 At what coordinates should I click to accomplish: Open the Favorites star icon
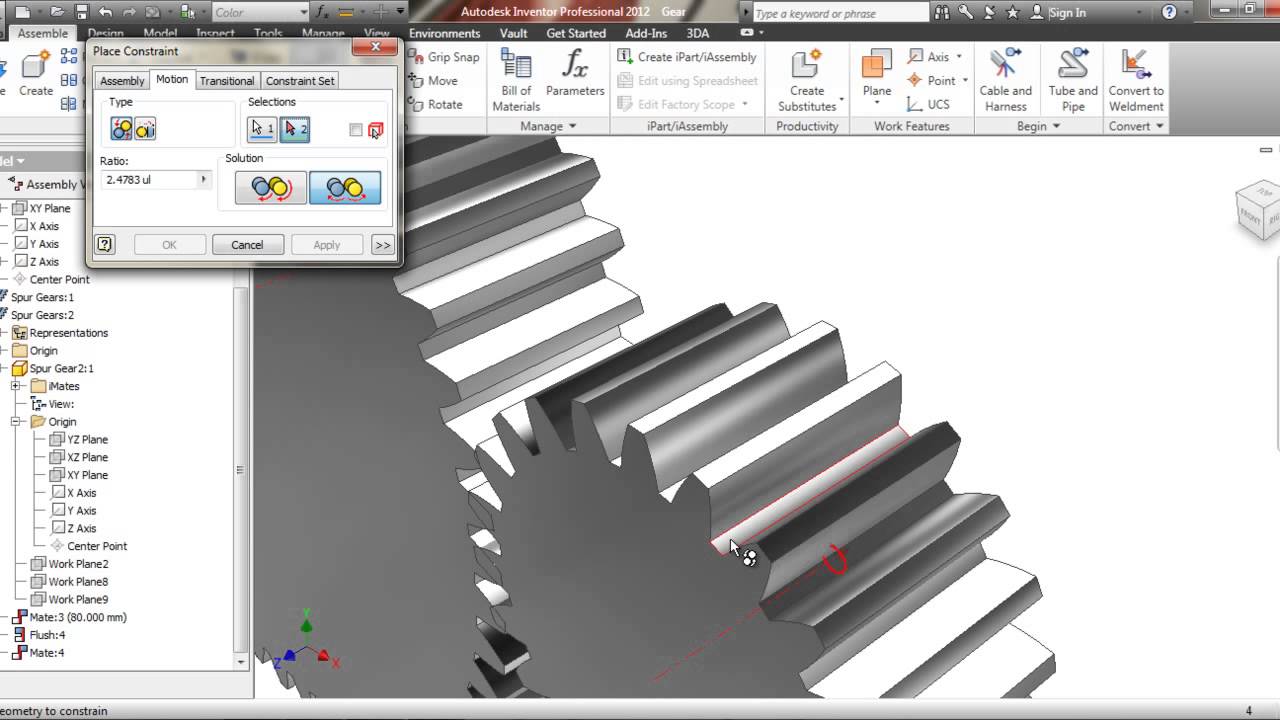click(1012, 12)
